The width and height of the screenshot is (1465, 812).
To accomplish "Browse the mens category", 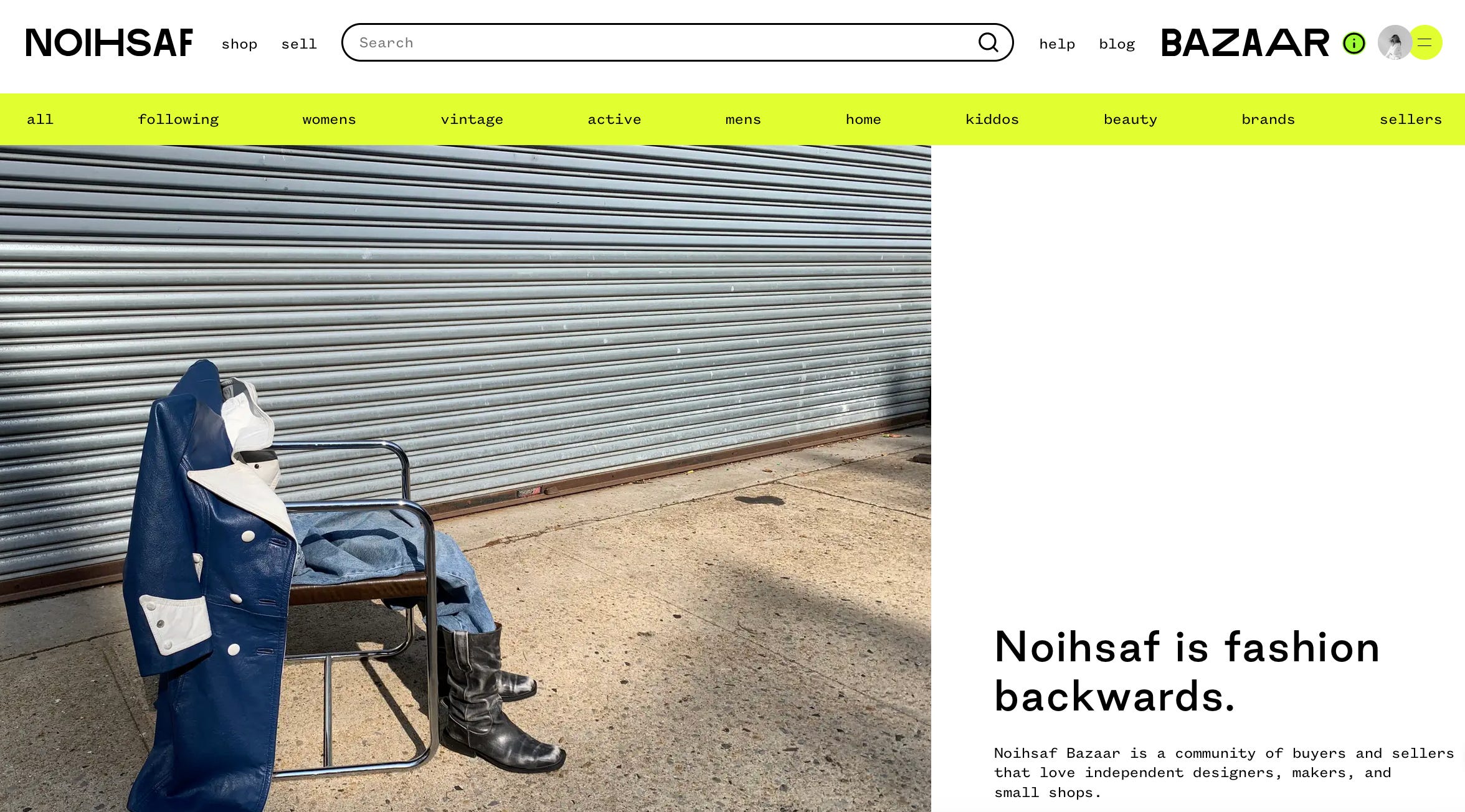I will pos(743,119).
